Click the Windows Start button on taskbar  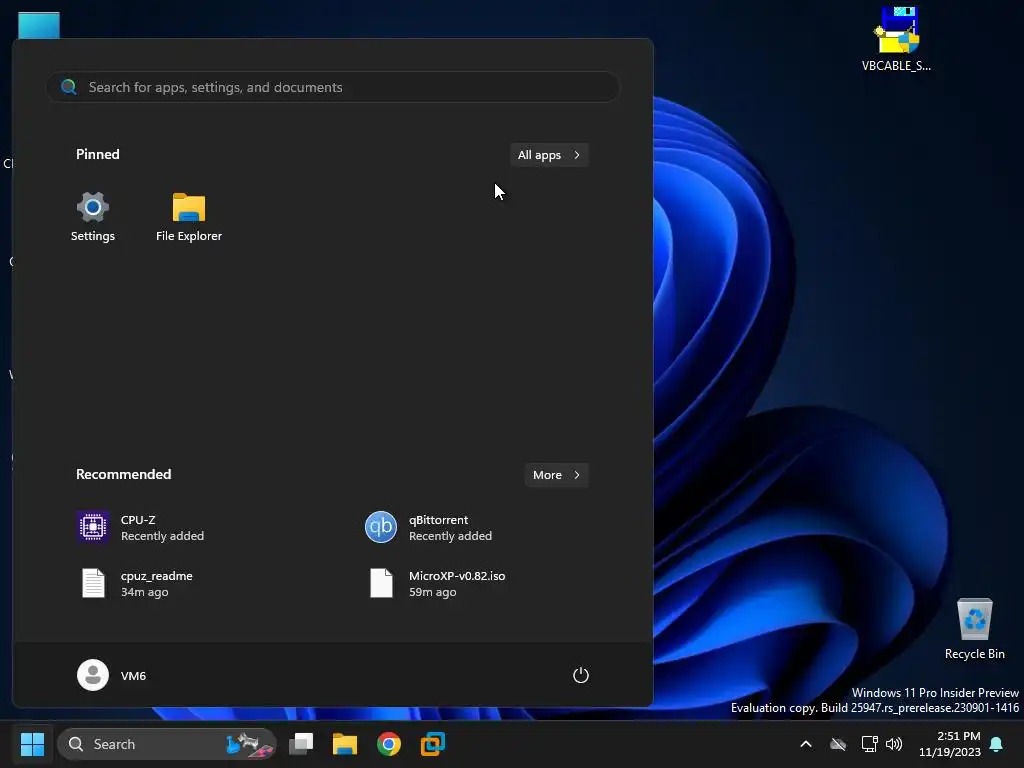tap(32, 744)
